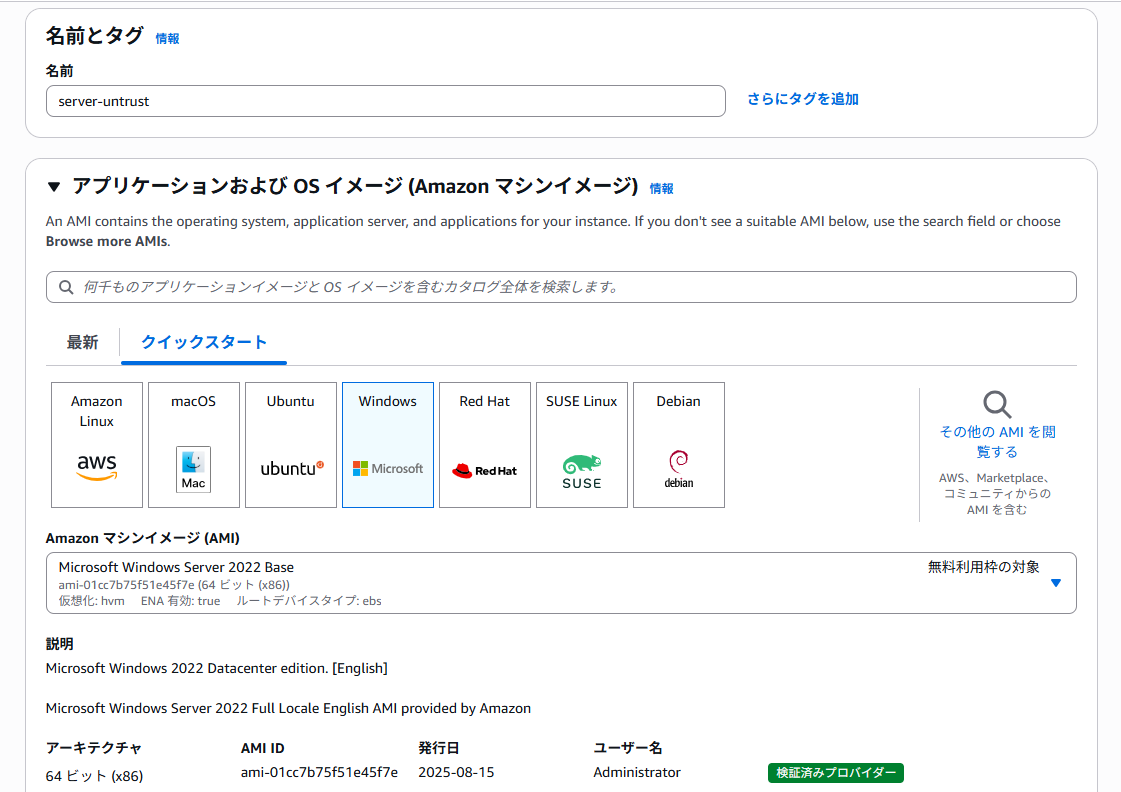Switch to the クイックスタート tab
Viewport: 1121px width, 792px height.
pyautogui.click(x=204, y=342)
